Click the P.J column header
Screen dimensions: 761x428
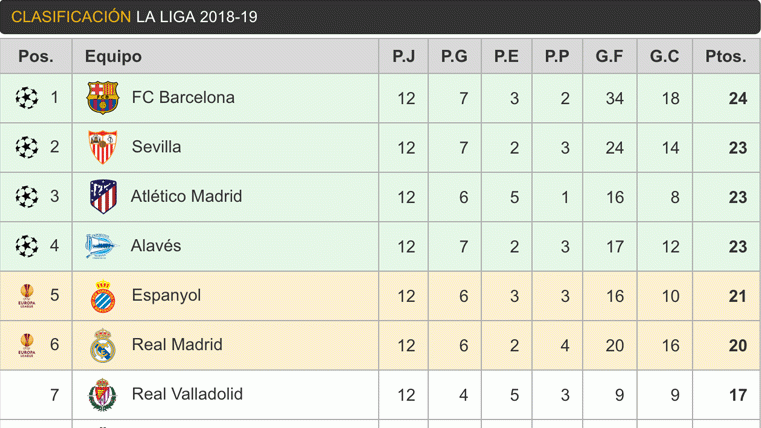(404, 56)
